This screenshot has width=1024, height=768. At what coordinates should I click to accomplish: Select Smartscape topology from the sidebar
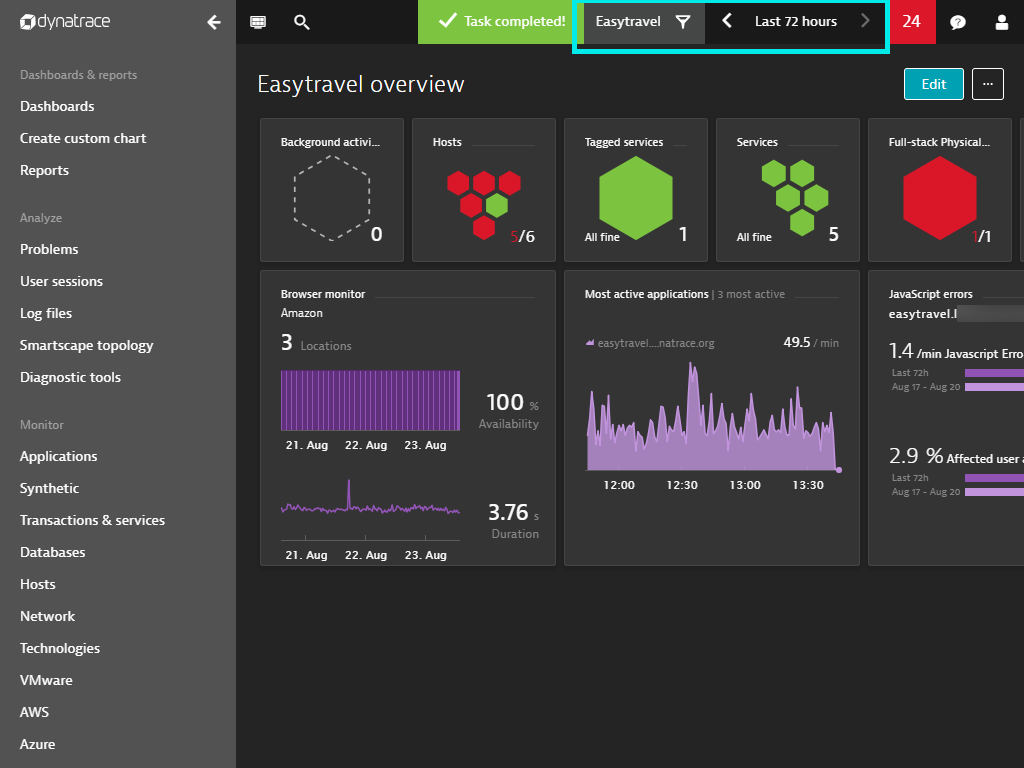coord(87,345)
